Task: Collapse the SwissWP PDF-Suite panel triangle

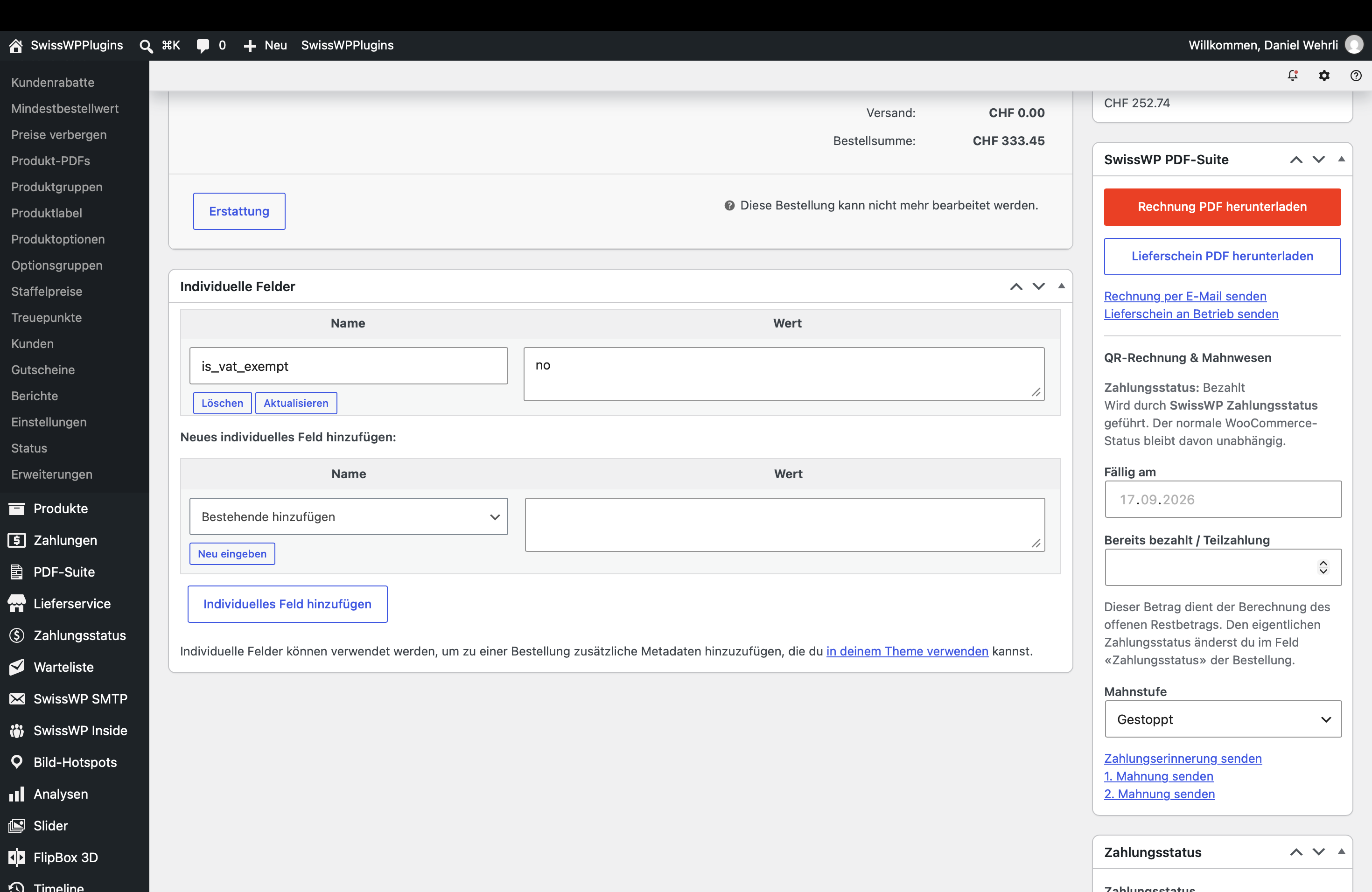Action: (x=1342, y=159)
